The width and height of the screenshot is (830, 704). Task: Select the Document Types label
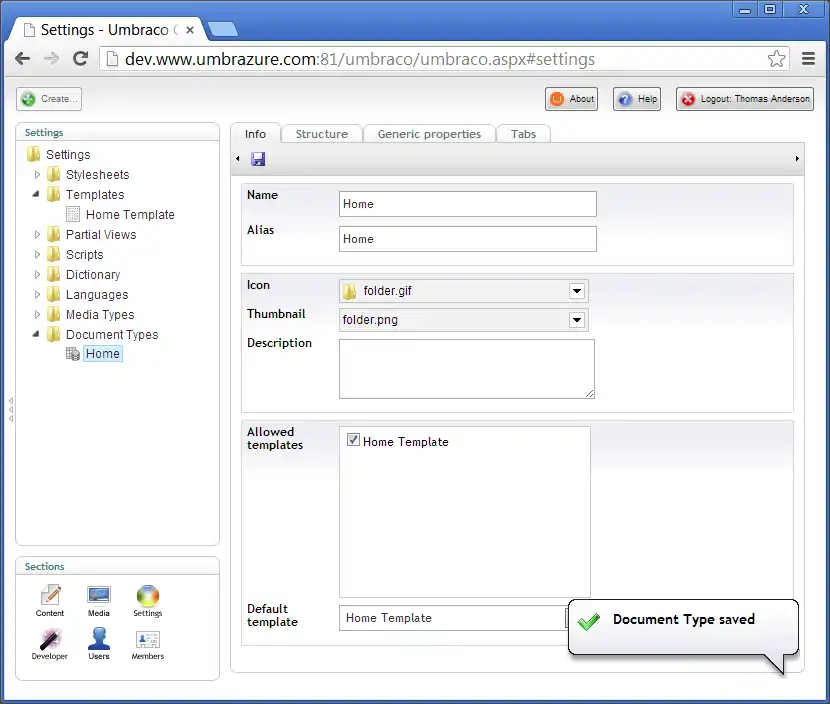coord(112,335)
